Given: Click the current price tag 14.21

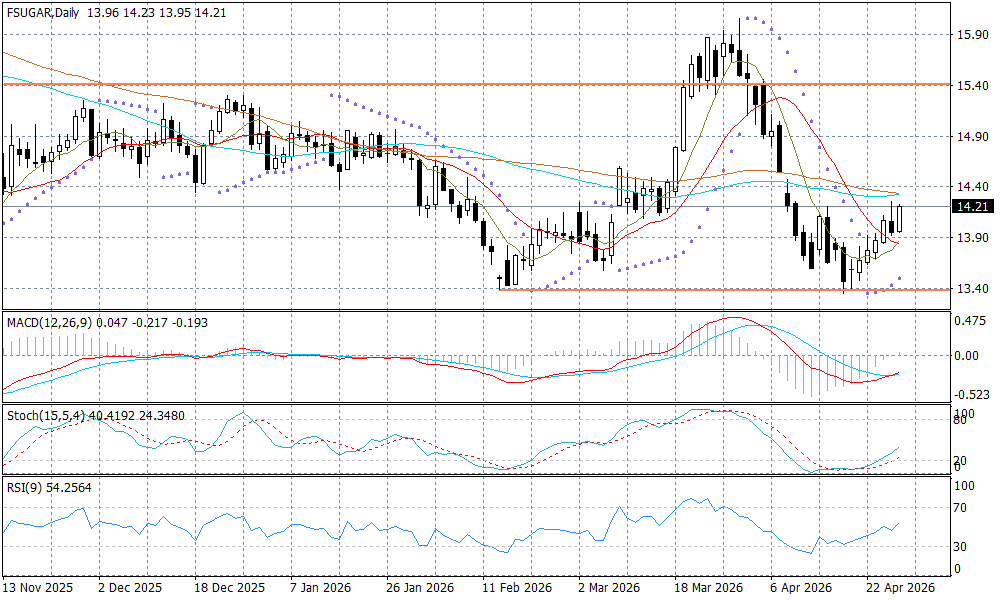Looking at the screenshot, I should [973, 207].
